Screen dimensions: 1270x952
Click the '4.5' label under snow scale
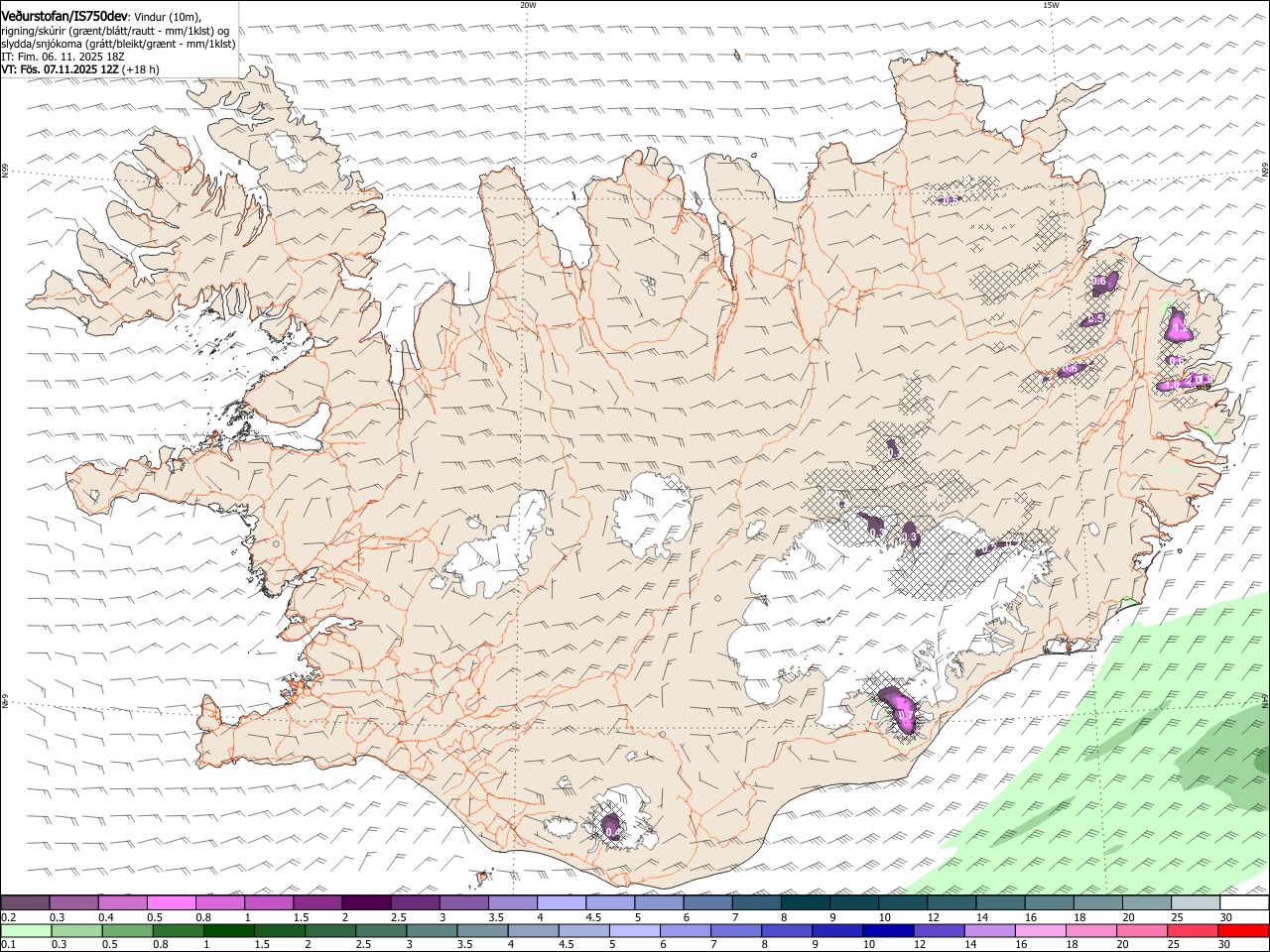(593, 917)
